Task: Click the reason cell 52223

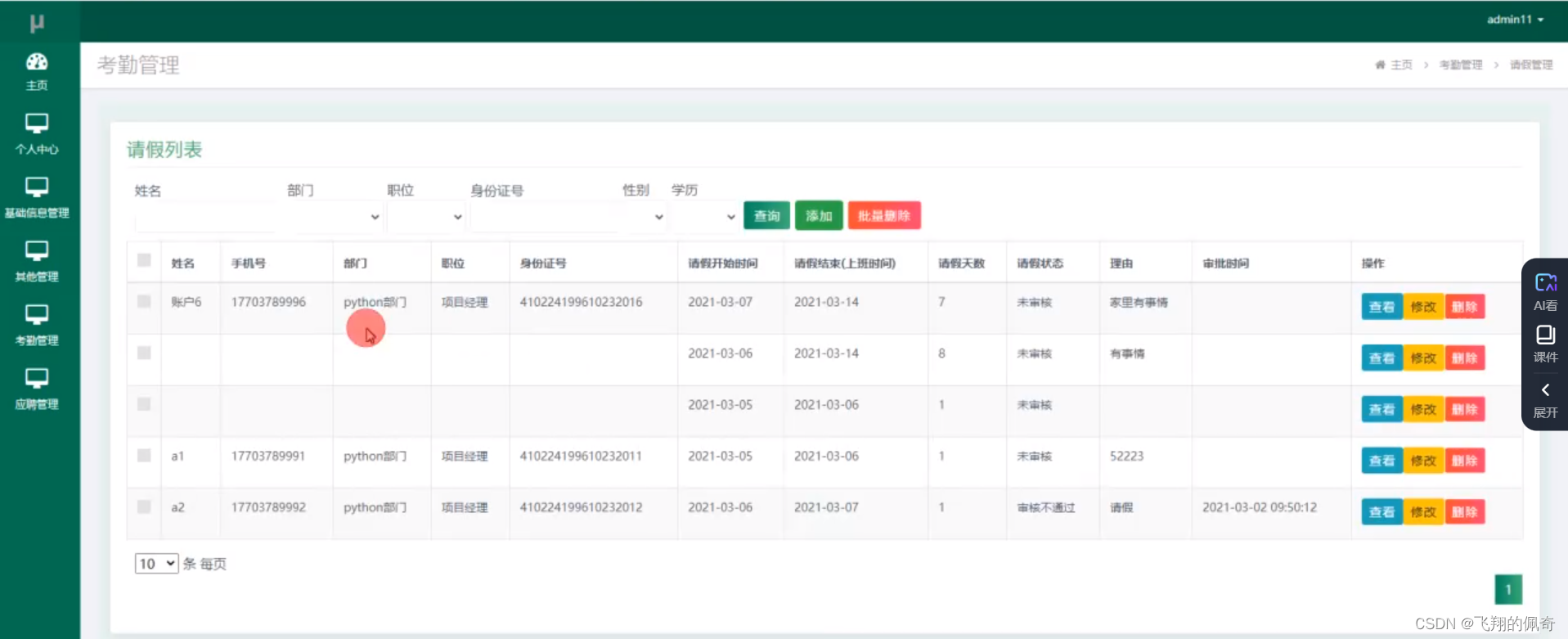Action: 1126,456
